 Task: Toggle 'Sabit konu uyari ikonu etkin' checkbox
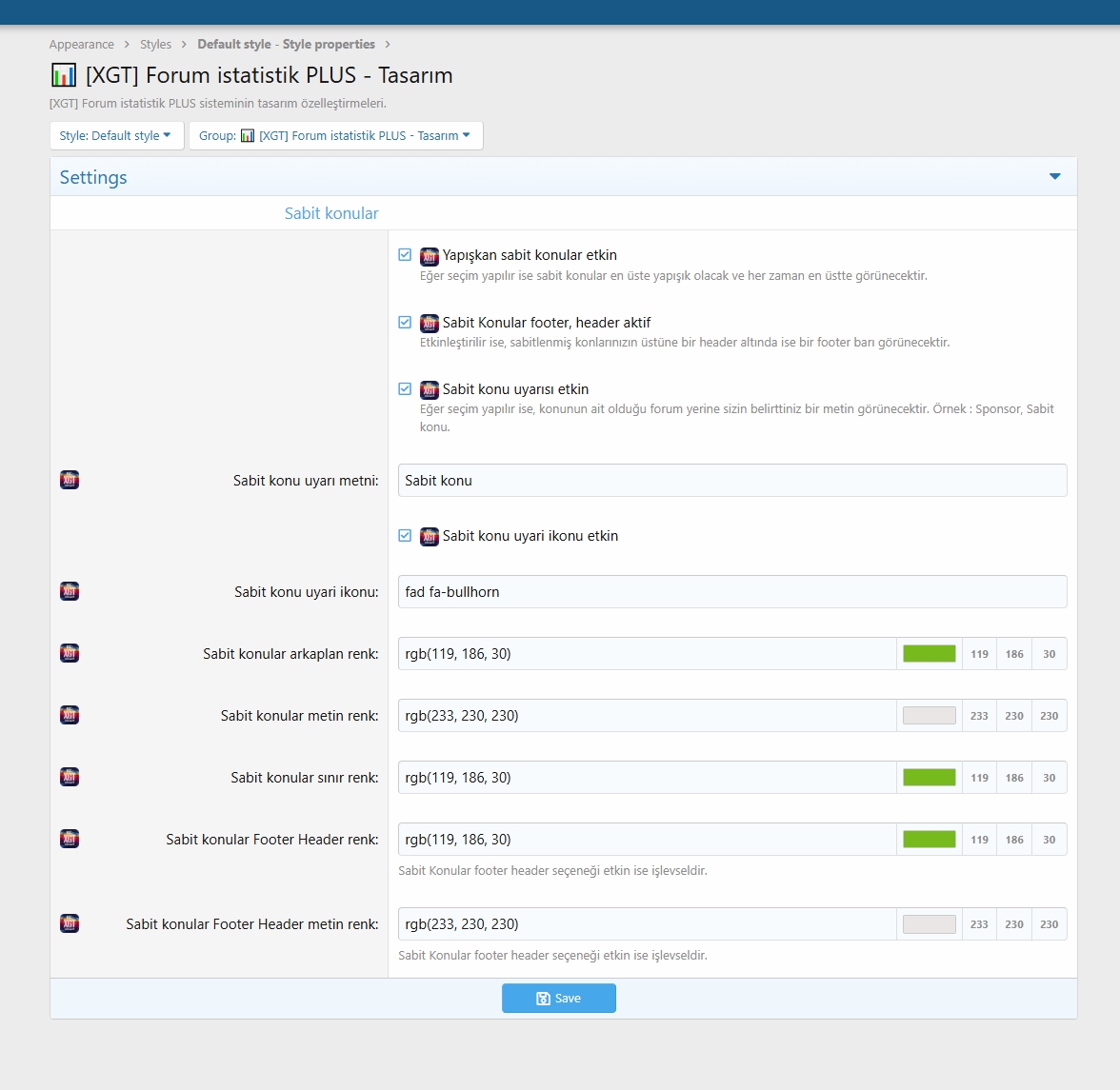405,536
